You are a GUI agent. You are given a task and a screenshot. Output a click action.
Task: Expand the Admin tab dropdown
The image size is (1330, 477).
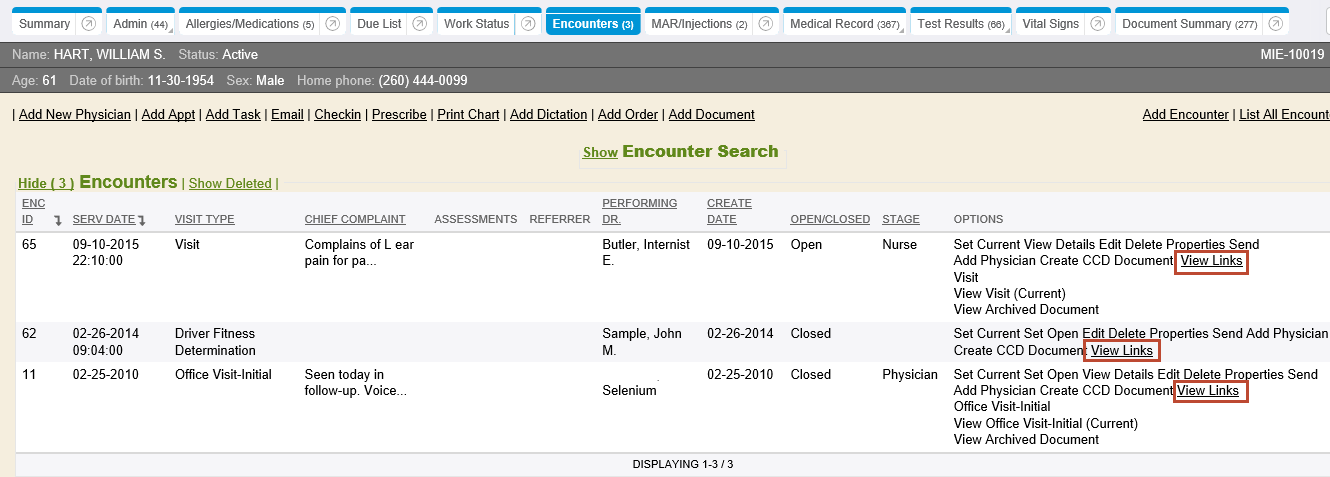point(142,24)
